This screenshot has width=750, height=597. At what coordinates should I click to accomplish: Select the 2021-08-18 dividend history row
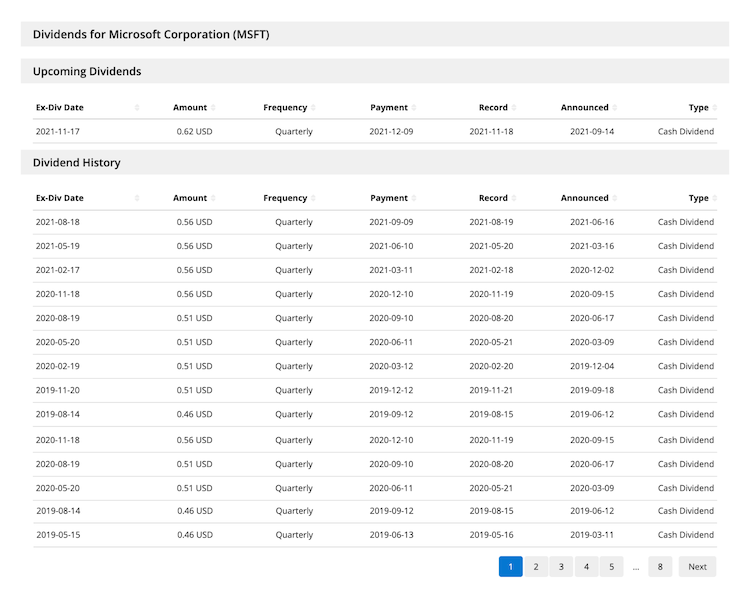click(x=374, y=222)
